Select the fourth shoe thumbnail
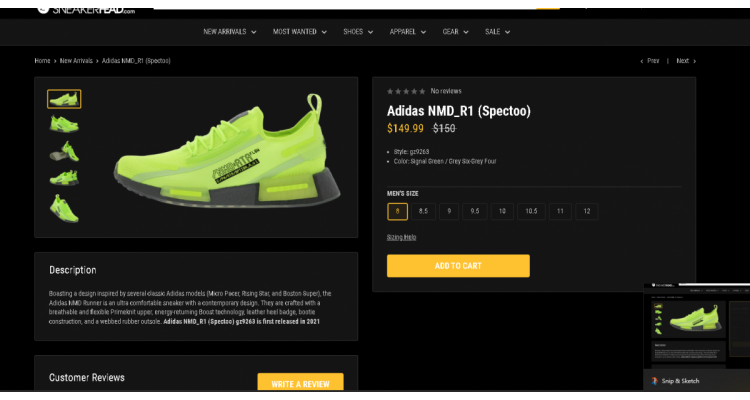This screenshot has width=750, height=400. [64, 178]
